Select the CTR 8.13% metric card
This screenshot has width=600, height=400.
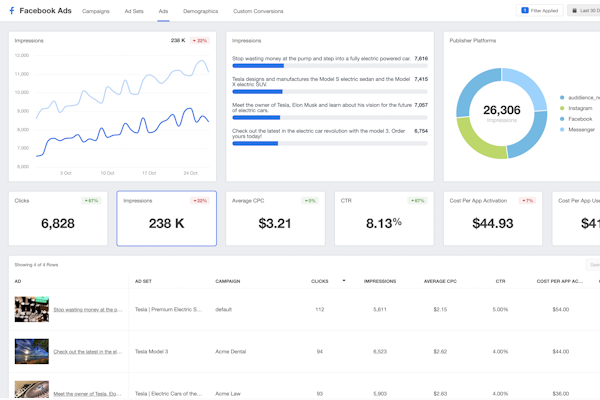coord(384,219)
